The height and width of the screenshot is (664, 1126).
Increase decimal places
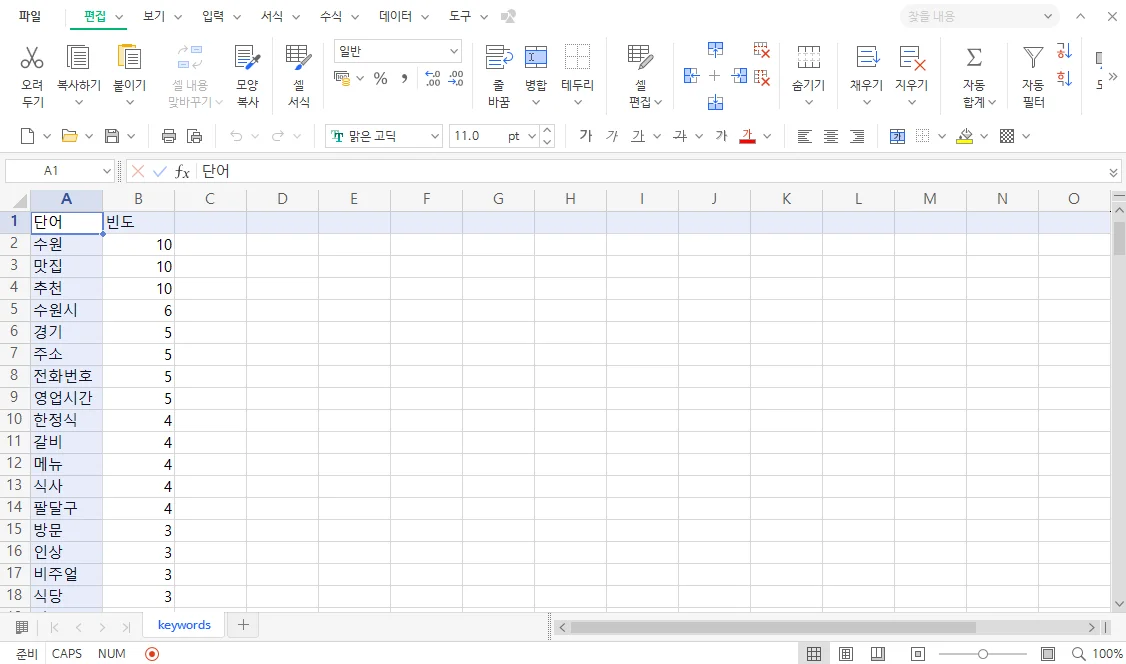(432, 78)
